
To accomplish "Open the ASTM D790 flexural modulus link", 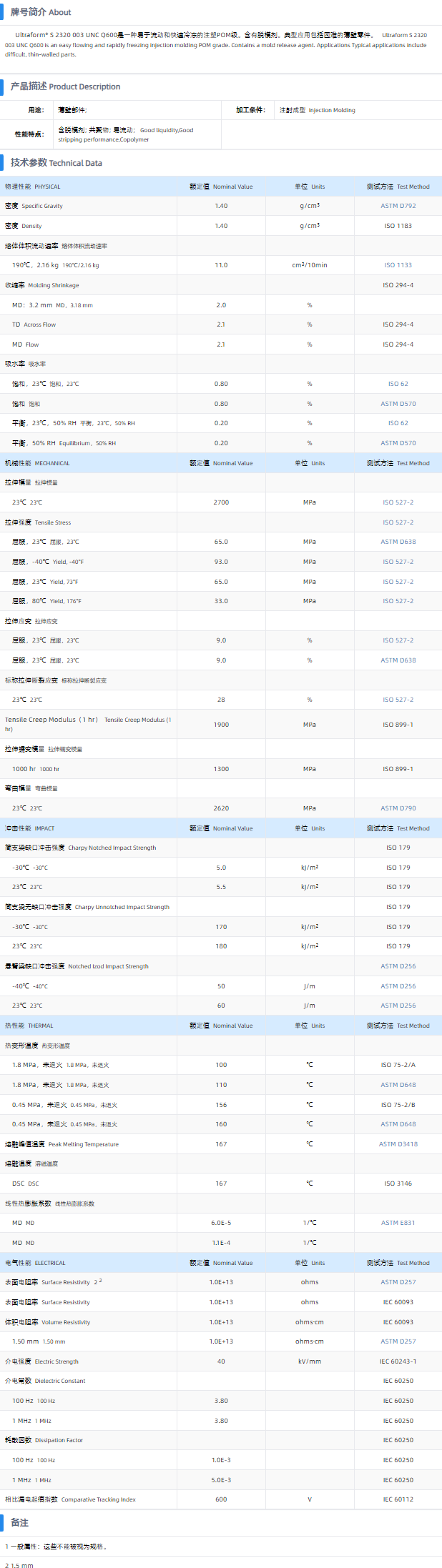I will tap(398, 808).
